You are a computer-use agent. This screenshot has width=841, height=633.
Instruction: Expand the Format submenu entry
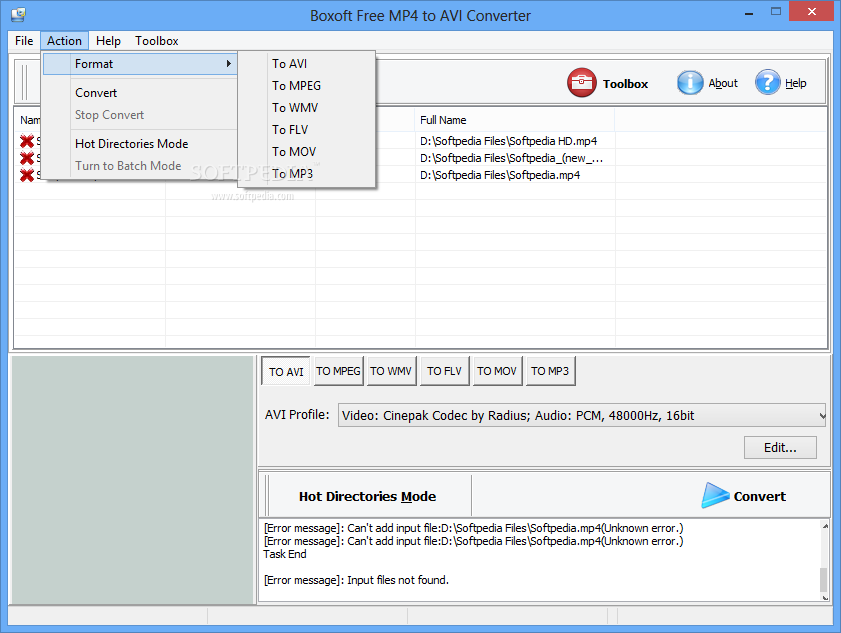140,64
